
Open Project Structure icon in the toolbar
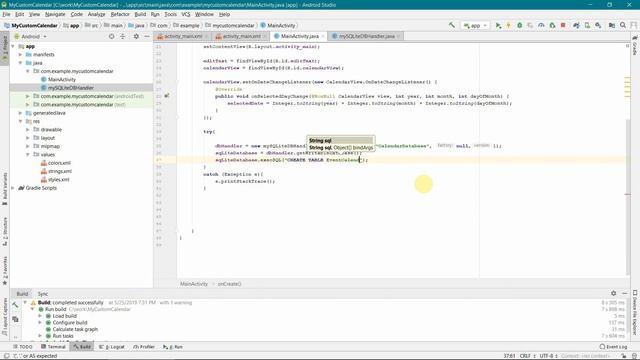(612, 25)
